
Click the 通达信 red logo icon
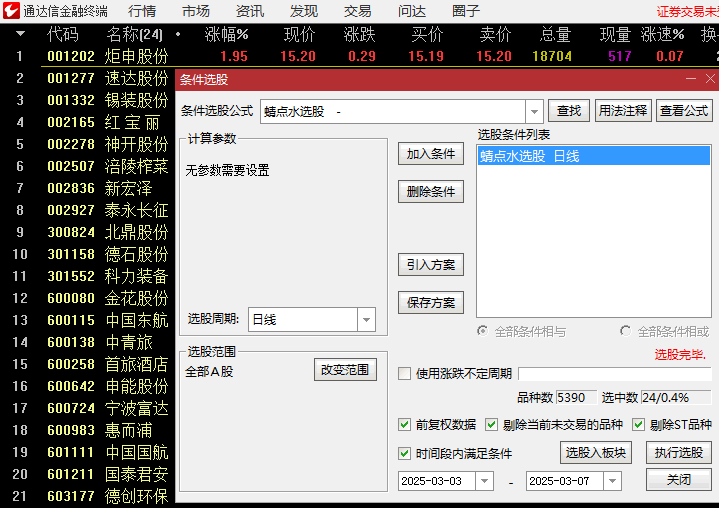tap(11, 11)
